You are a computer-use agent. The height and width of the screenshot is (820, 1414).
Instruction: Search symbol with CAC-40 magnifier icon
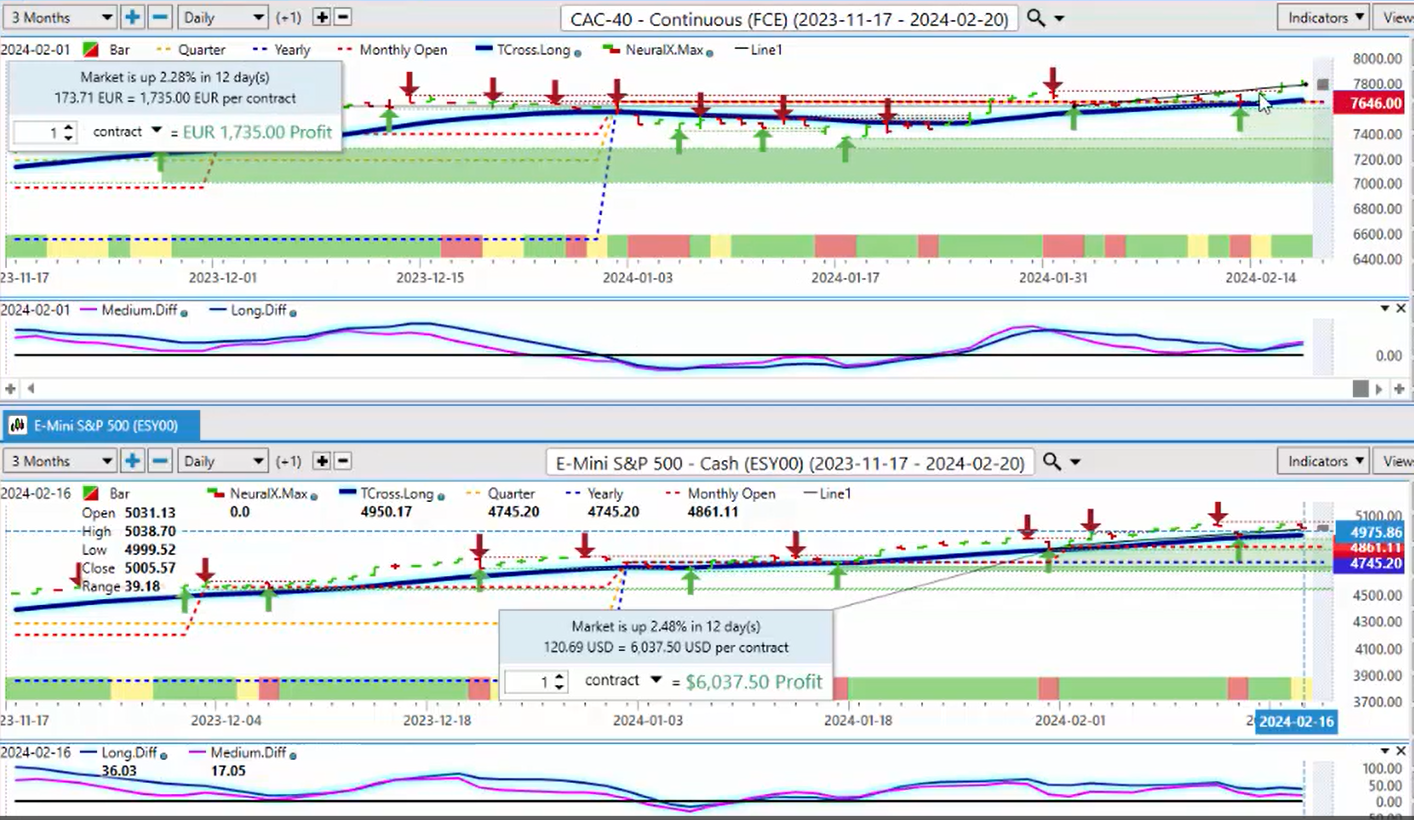pyautogui.click(x=1036, y=18)
